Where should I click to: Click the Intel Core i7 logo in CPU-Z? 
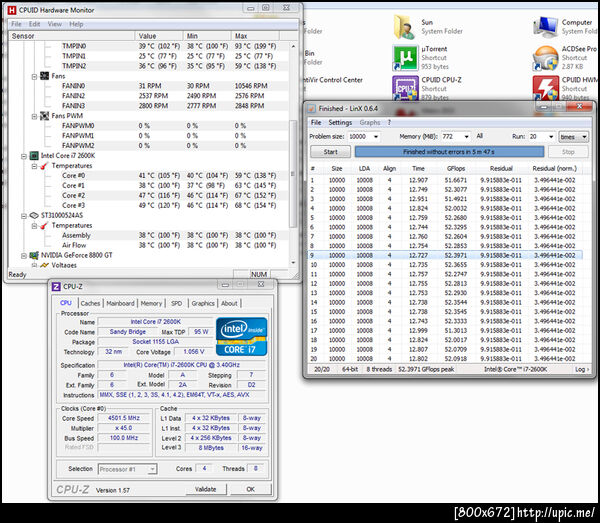coord(241,337)
